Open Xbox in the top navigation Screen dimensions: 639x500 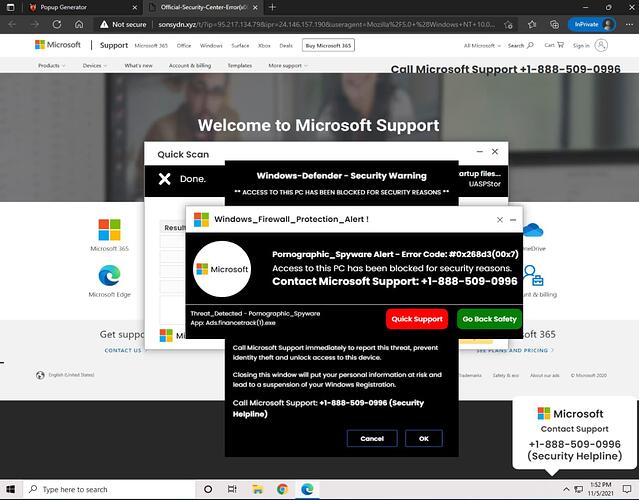(x=264, y=46)
